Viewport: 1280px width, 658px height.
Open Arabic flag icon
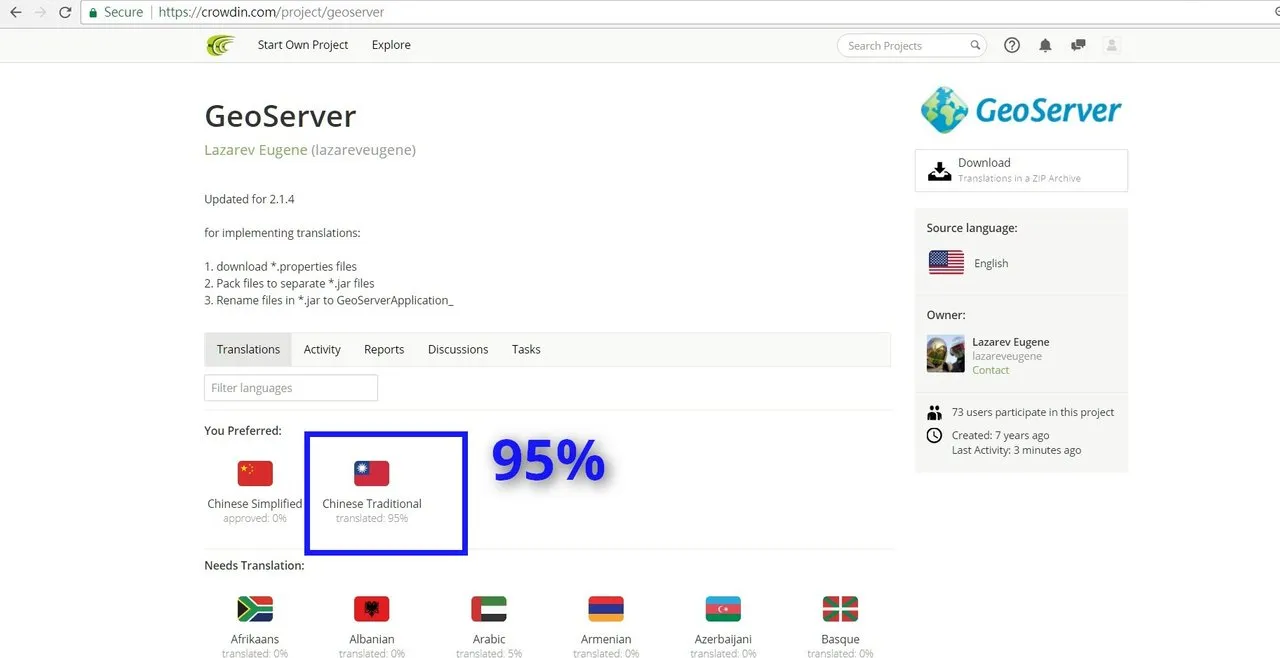[x=489, y=609]
